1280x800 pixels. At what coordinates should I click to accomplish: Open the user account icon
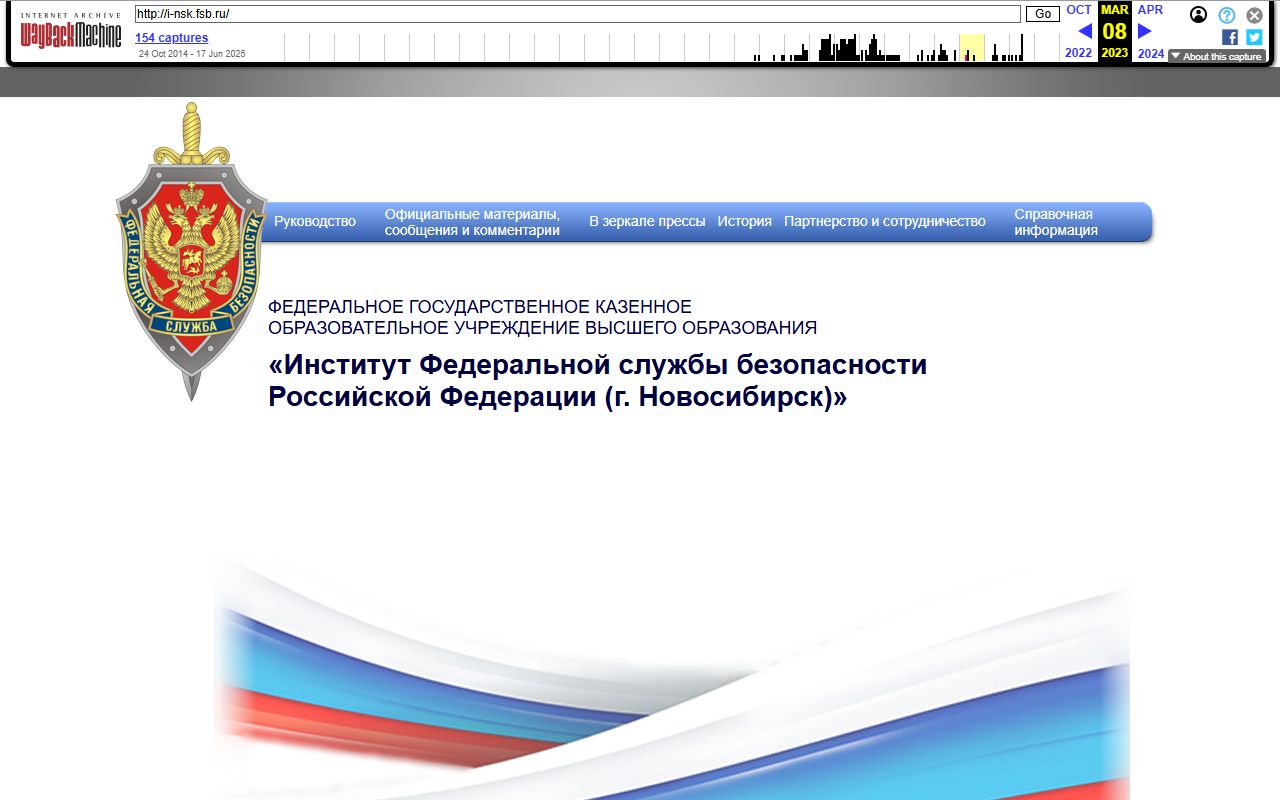coord(1198,15)
